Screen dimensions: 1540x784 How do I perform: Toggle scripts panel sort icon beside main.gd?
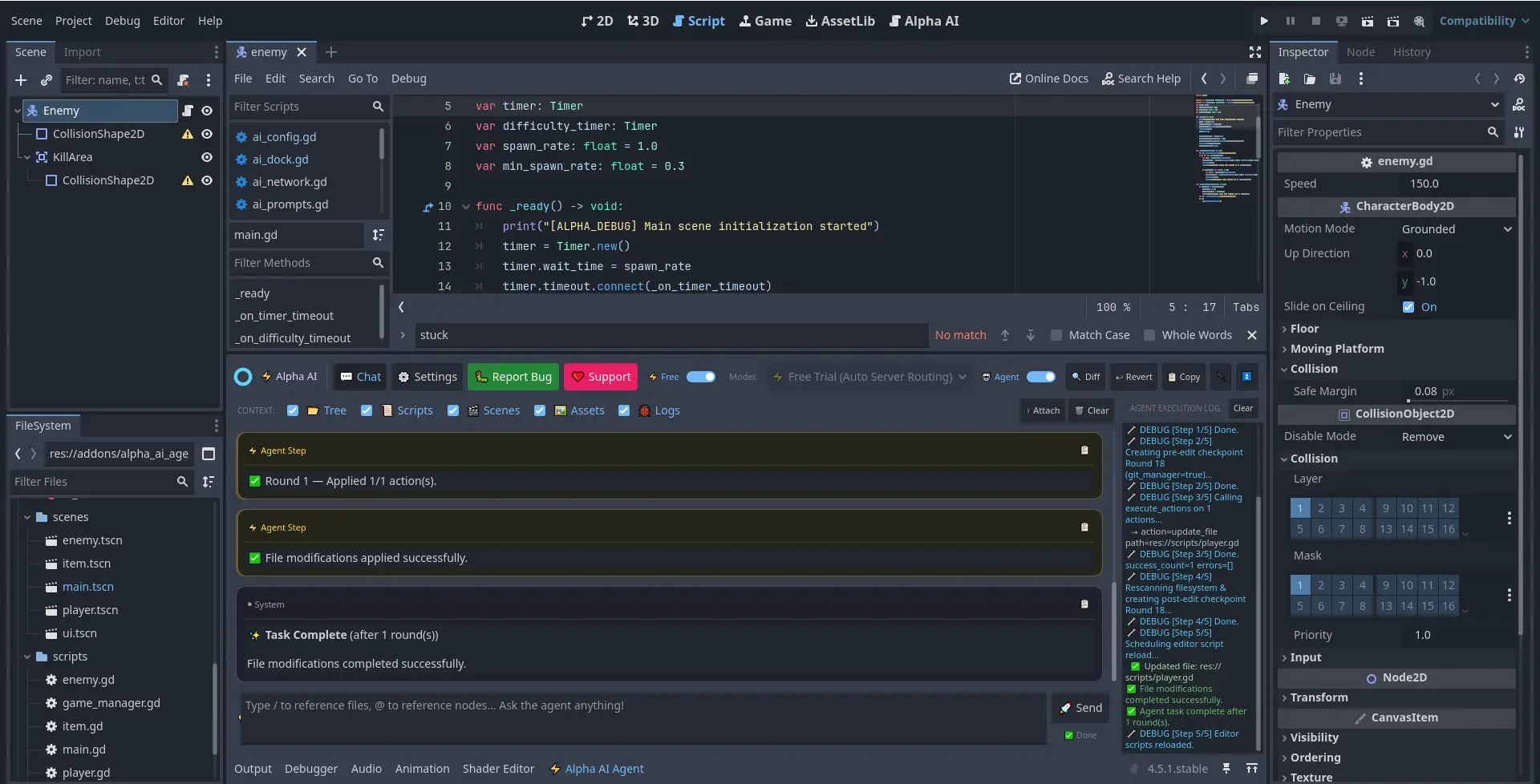tap(378, 235)
